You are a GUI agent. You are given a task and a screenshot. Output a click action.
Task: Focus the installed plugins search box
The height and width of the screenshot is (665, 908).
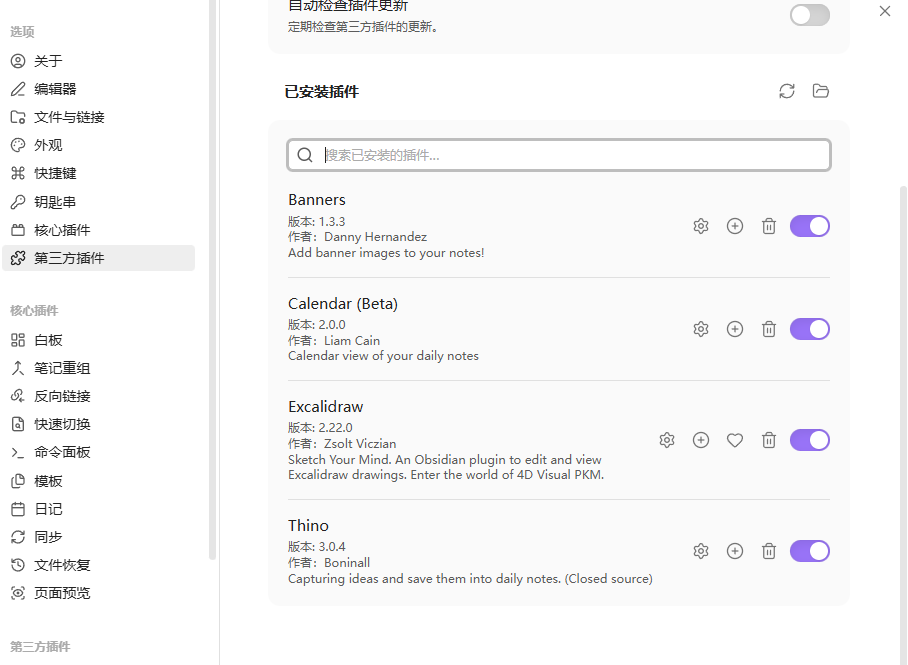tap(559, 155)
